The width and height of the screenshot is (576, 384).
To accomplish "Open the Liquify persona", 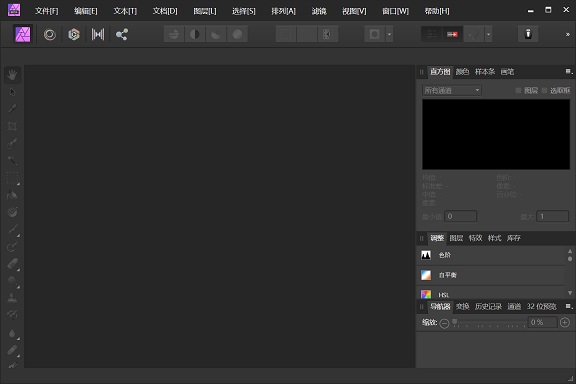I will pyautogui.click(x=50, y=35).
